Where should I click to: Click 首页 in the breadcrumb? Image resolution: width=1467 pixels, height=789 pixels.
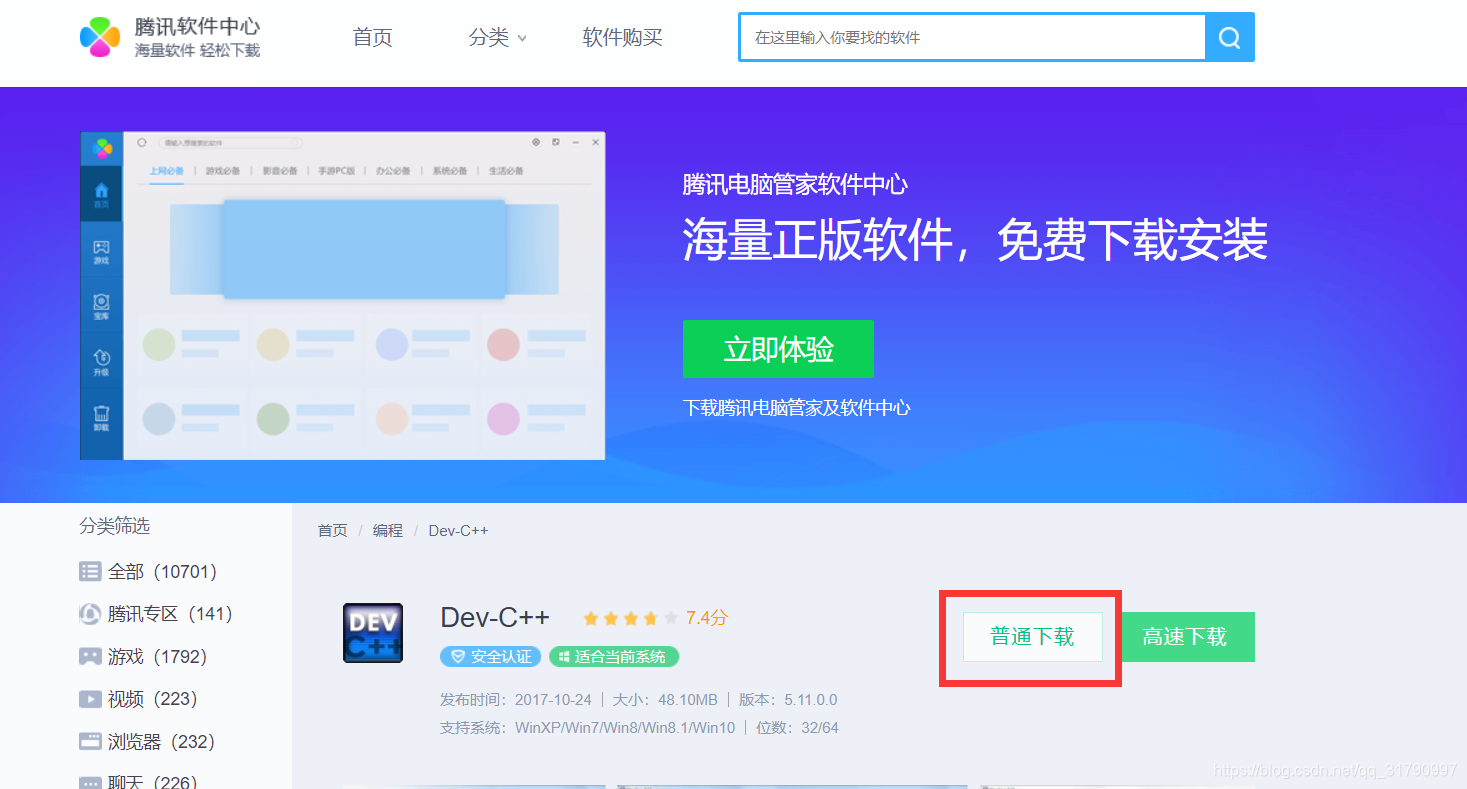(333, 531)
